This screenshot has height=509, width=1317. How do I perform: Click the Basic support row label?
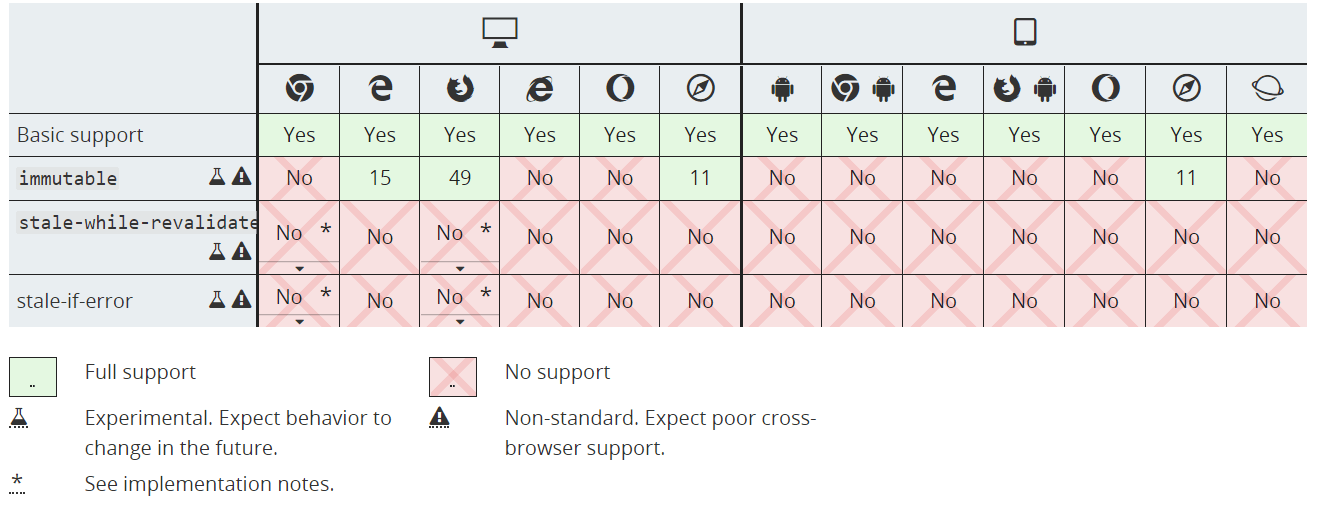(80, 135)
